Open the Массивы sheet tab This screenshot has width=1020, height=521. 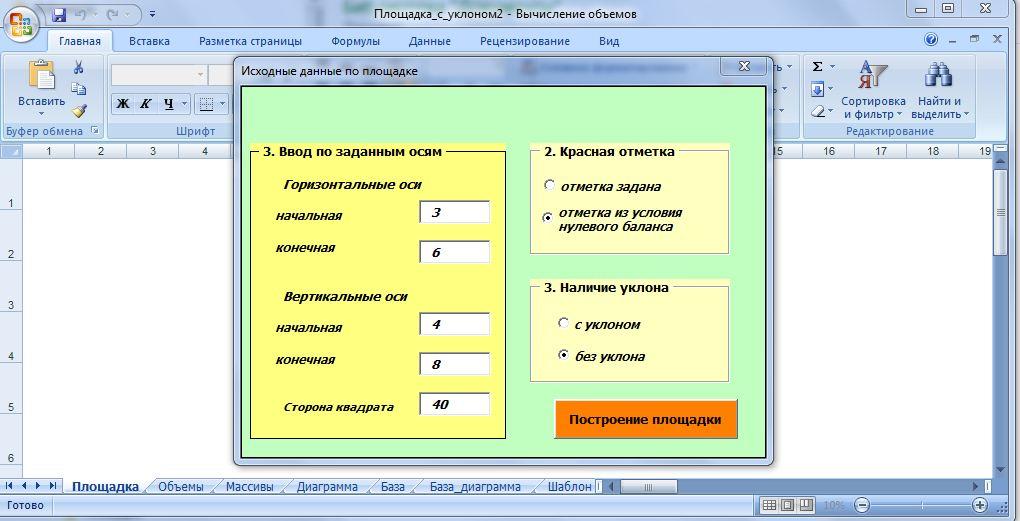(x=249, y=487)
